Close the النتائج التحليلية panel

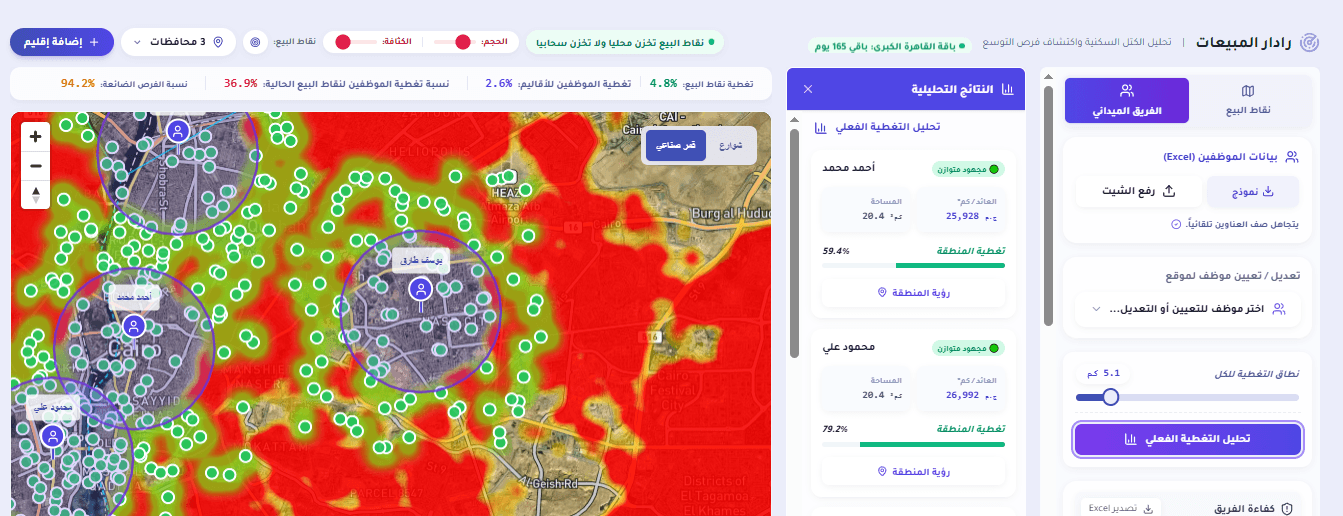pos(808,89)
